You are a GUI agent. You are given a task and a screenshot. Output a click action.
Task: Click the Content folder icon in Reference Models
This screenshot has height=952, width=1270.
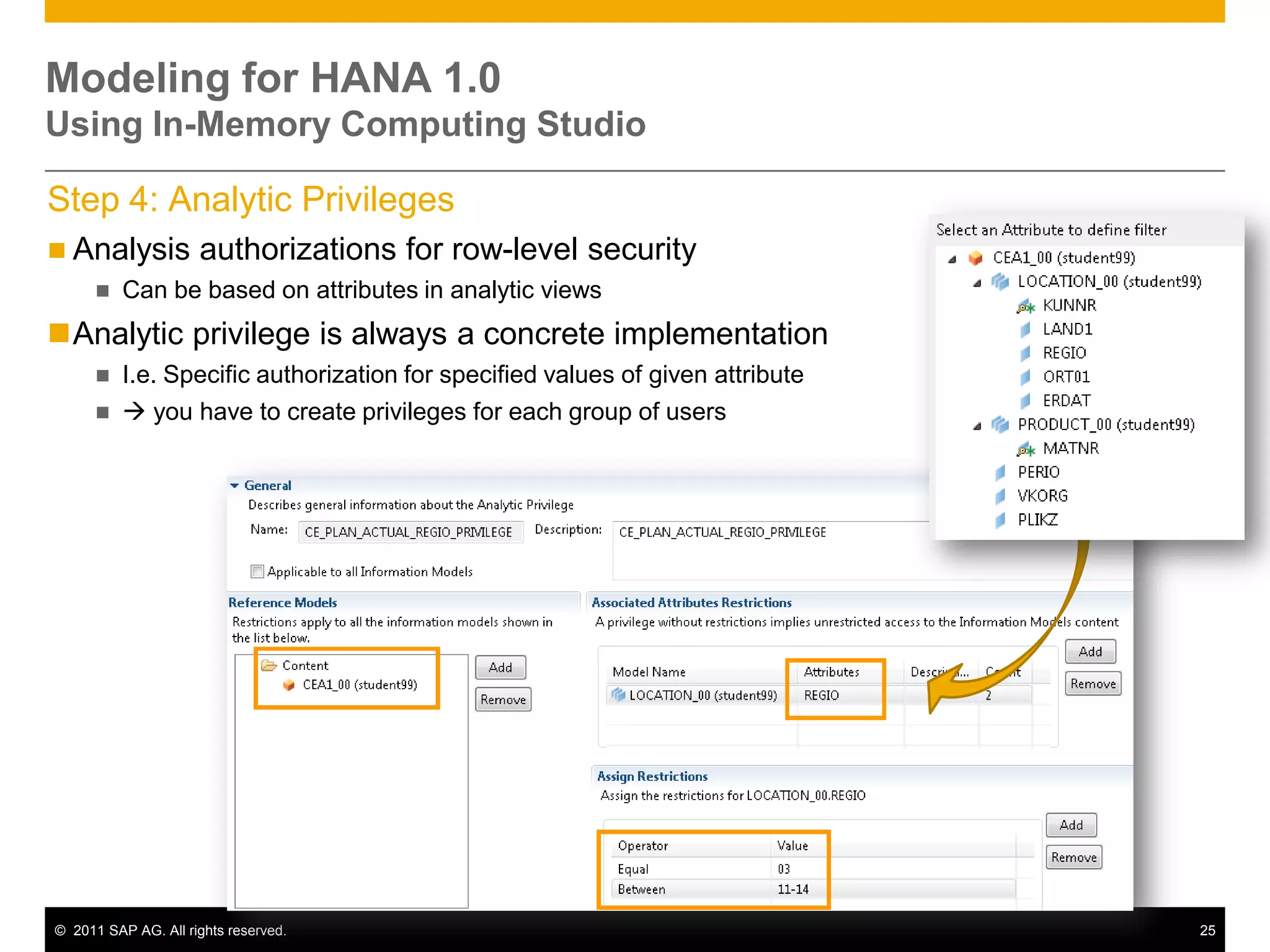[x=269, y=666]
